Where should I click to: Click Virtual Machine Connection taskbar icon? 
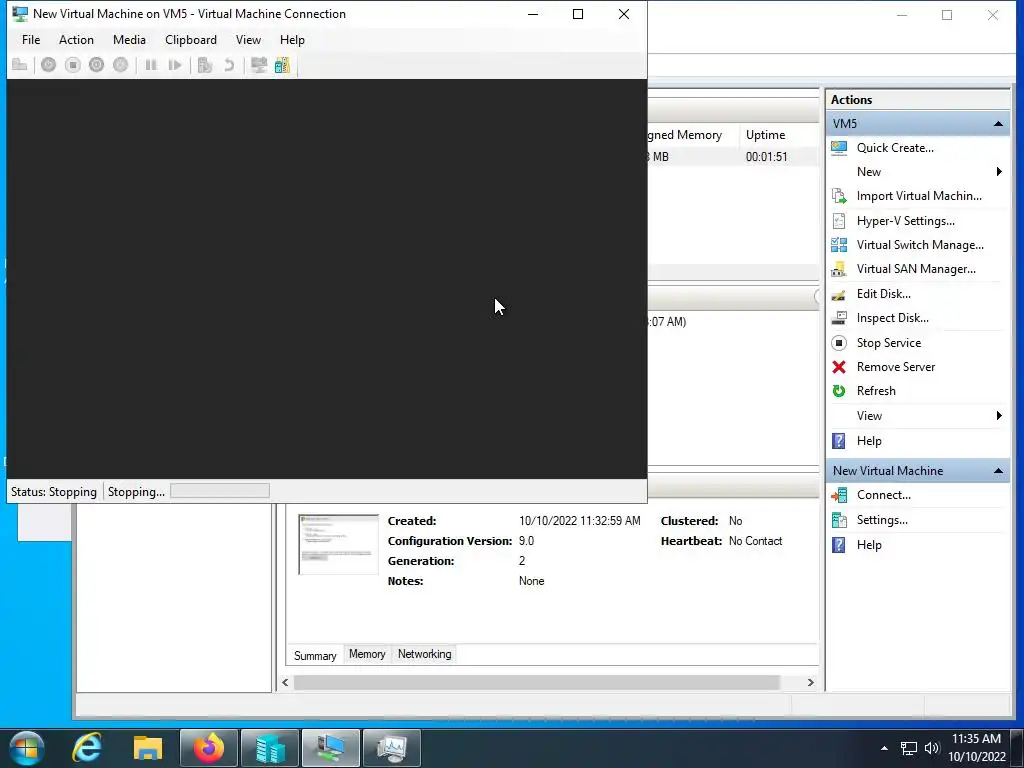pos(331,748)
